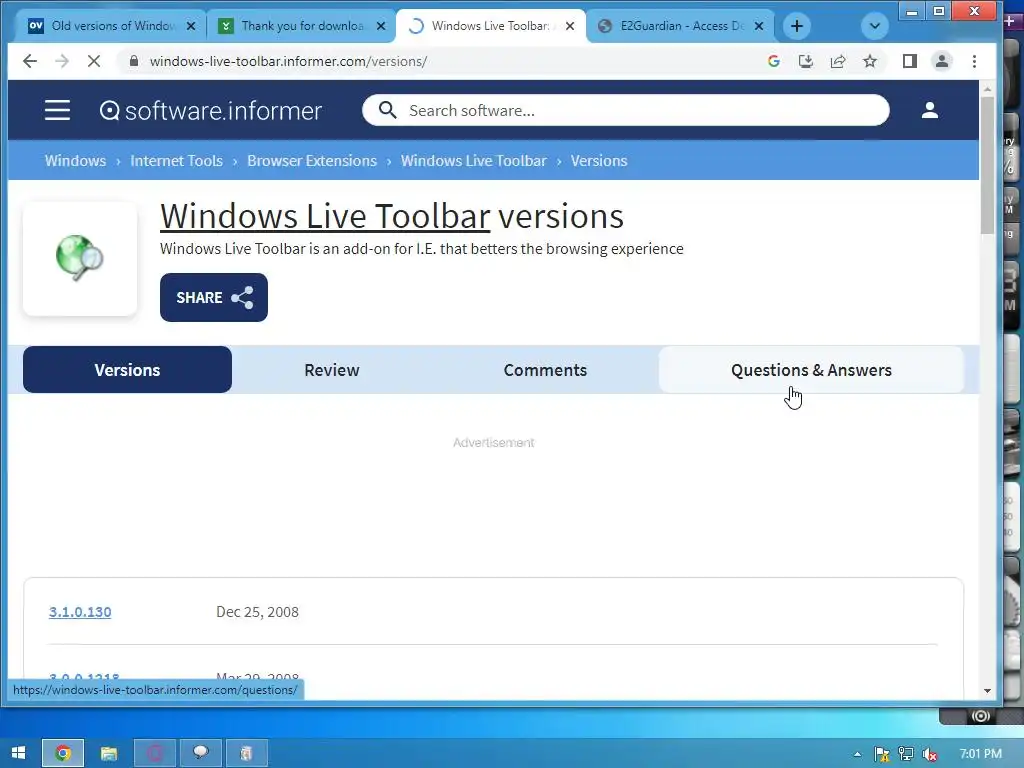The height and width of the screenshot is (768, 1024).
Task: Focus the Search software input field
Action: point(626,110)
